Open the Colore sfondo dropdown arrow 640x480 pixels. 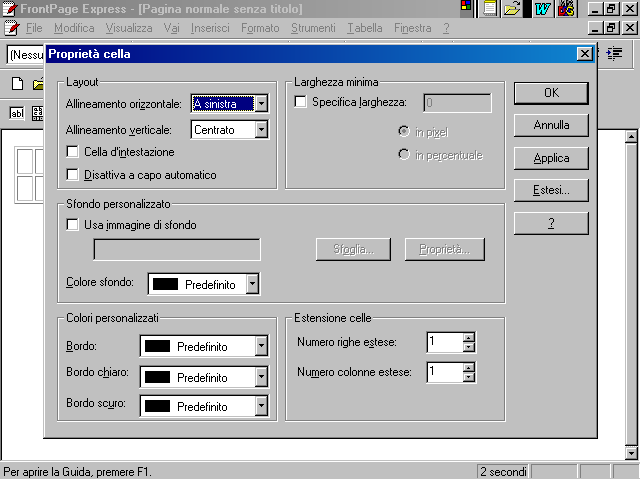click(x=253, y=284)
